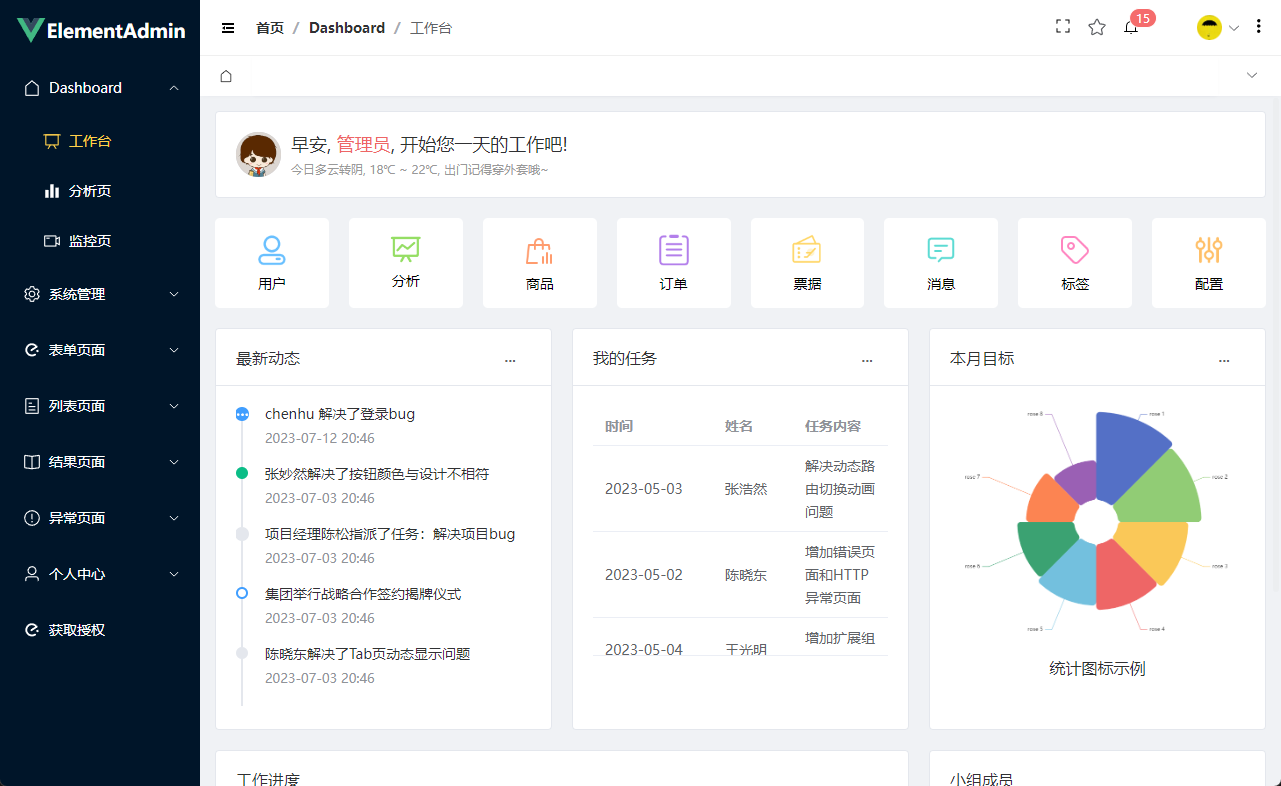The image size is (1281, 786).
Task: Click the green rose 2 chart segment
Action: point(1165,492)
